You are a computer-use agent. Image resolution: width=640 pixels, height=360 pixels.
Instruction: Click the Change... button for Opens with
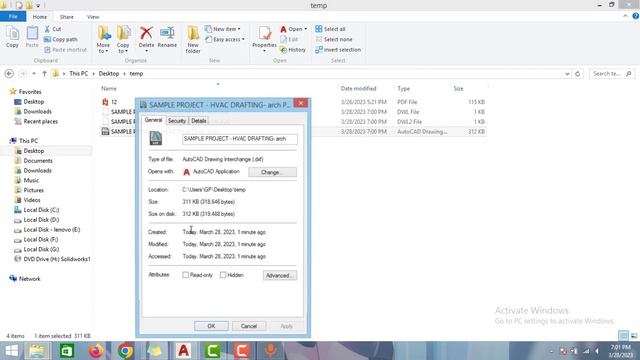(x=272, y=172)
